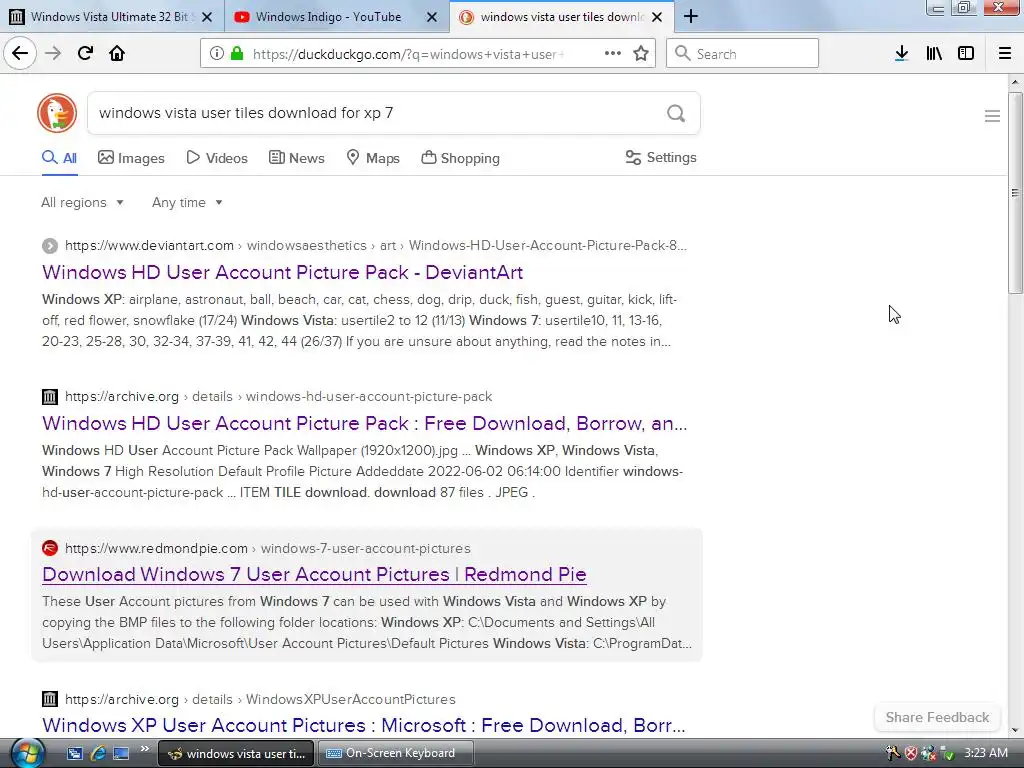Open the browser home page
1024x768 pixels.
point(117,53)
